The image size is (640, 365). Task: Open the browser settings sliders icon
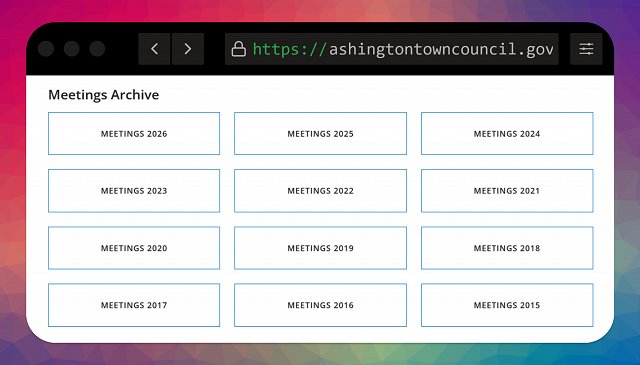[586, 49]
